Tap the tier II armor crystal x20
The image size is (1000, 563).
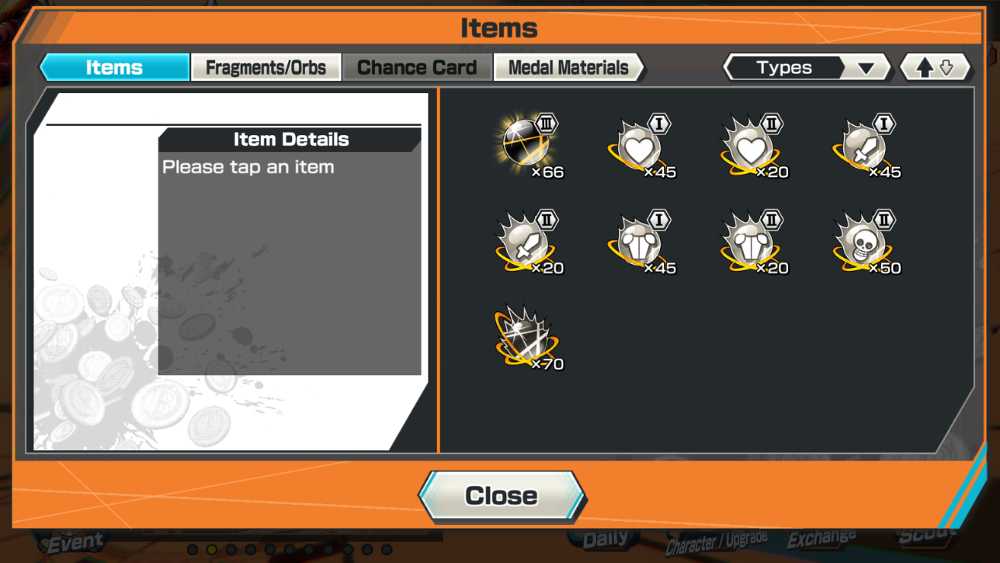point(753,242)
